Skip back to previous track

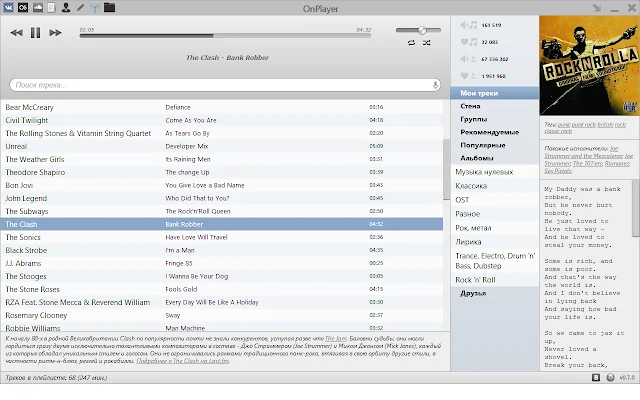click(x=16, y=33)
